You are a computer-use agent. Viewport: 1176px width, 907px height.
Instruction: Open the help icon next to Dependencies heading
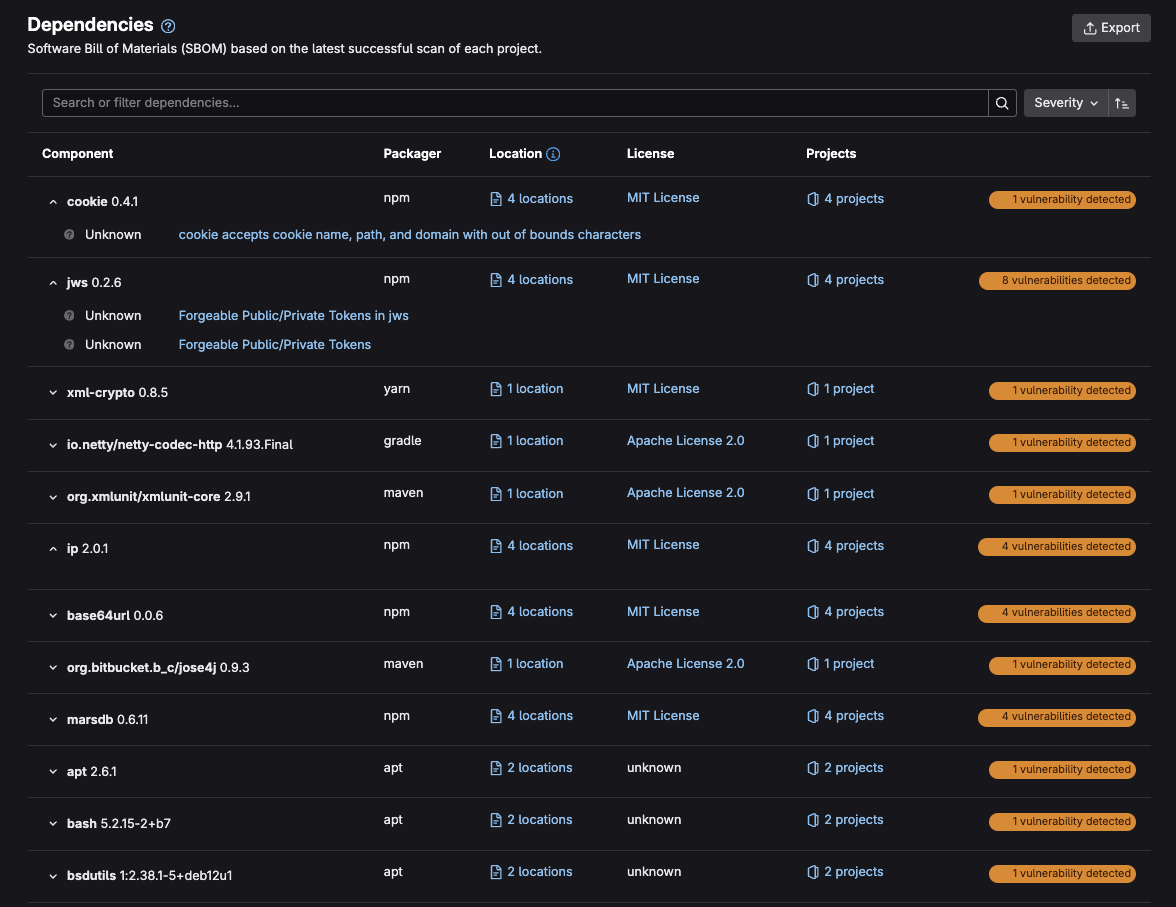(x=166, y=24)
